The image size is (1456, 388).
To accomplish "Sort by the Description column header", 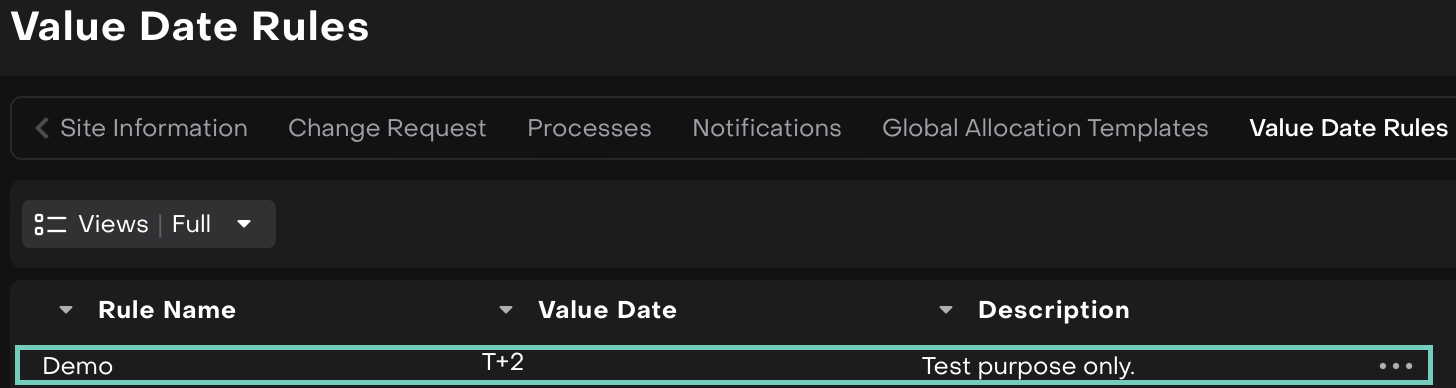I will point(1054,310).
